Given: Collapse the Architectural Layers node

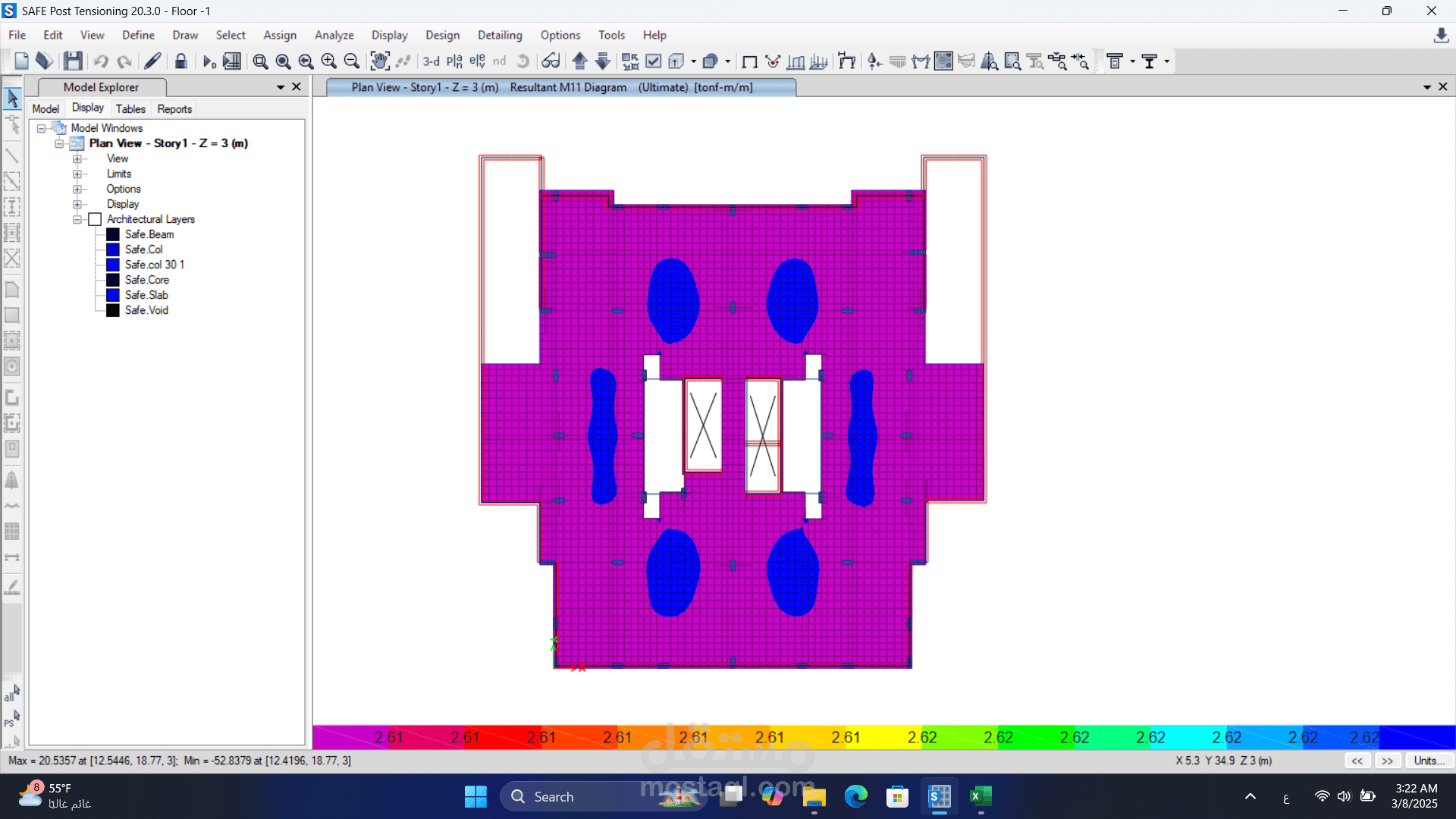Looking at the screenshot, I should (x=77, y=220).
